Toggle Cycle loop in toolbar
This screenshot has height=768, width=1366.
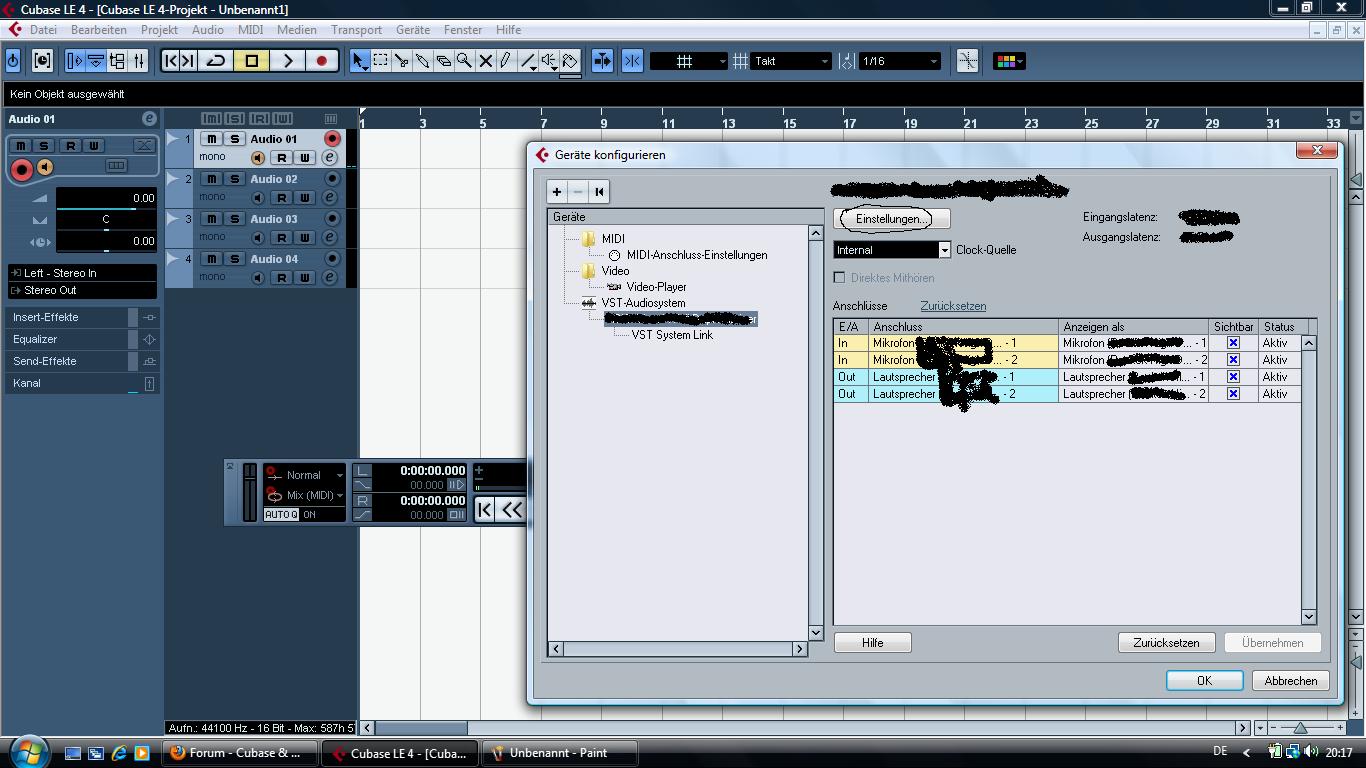click(216, 61)
